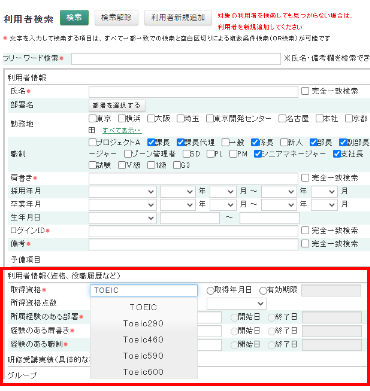Check the 東京 work location checkbox
Image resolution: width=370 pixels, height=391 pixels.
point(92,118)
